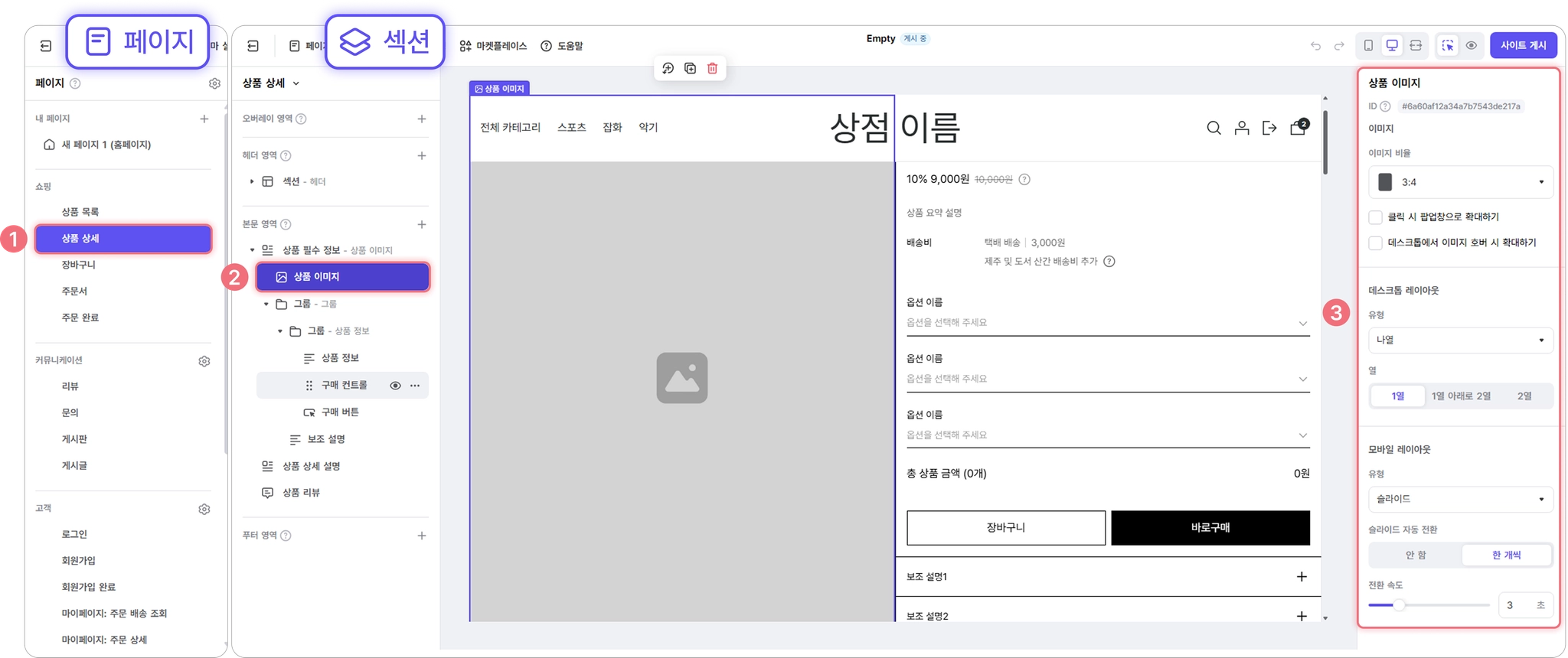The height and width of the screenshot is (658, 1568).
Task: Open the 이미지 비율 dropdown showing 3:4
Action: pos(1461,182)
